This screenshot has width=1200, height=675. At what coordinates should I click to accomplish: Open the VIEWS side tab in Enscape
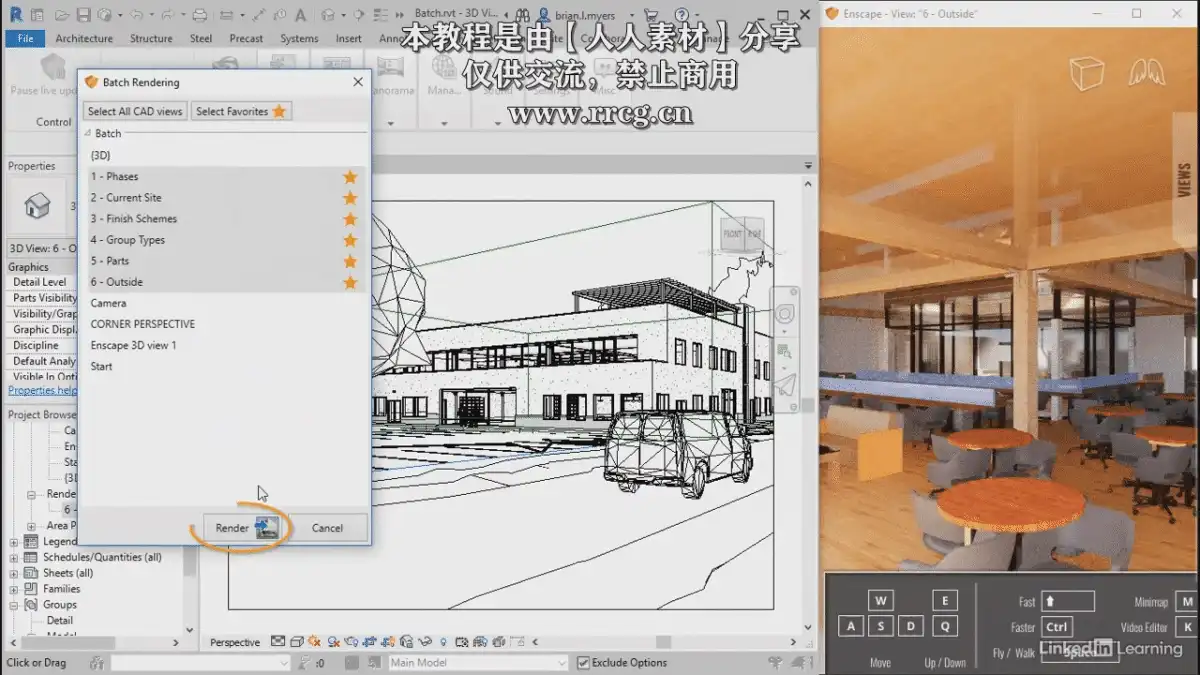pos(1184,182)
